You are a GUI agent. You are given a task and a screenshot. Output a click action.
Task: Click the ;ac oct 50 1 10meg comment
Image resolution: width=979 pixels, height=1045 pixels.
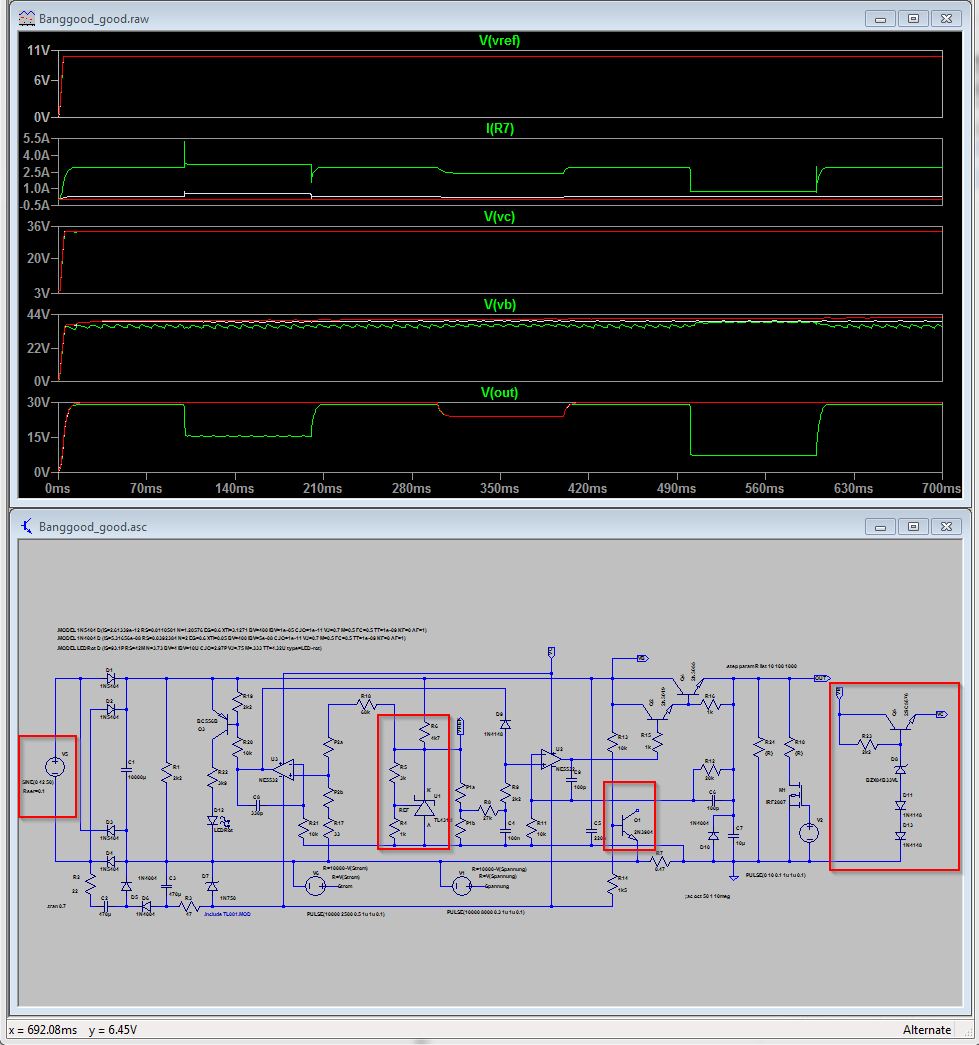[707, 896]
